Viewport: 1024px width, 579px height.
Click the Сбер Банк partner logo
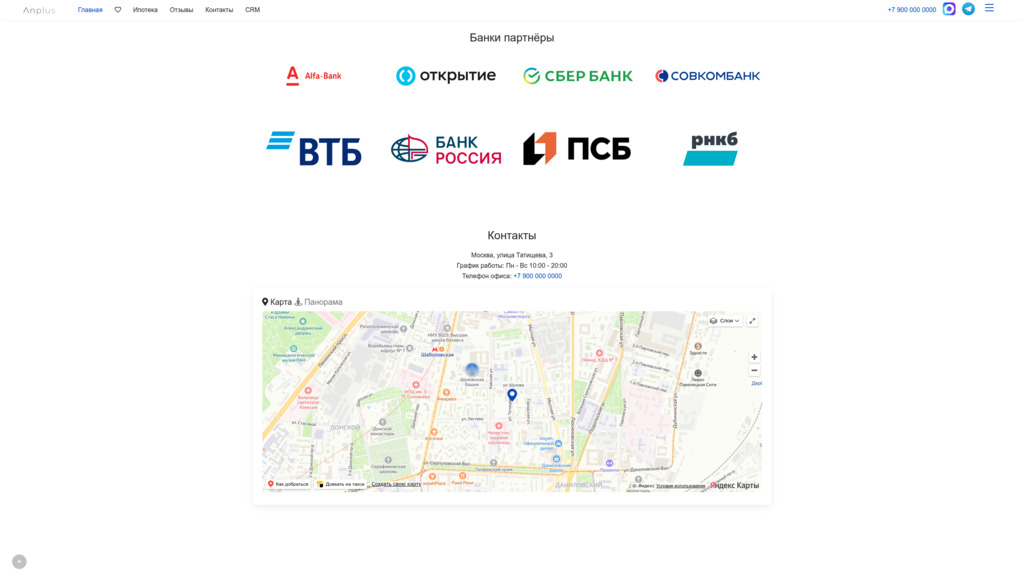pyautogui.click(x=578, y=76)
